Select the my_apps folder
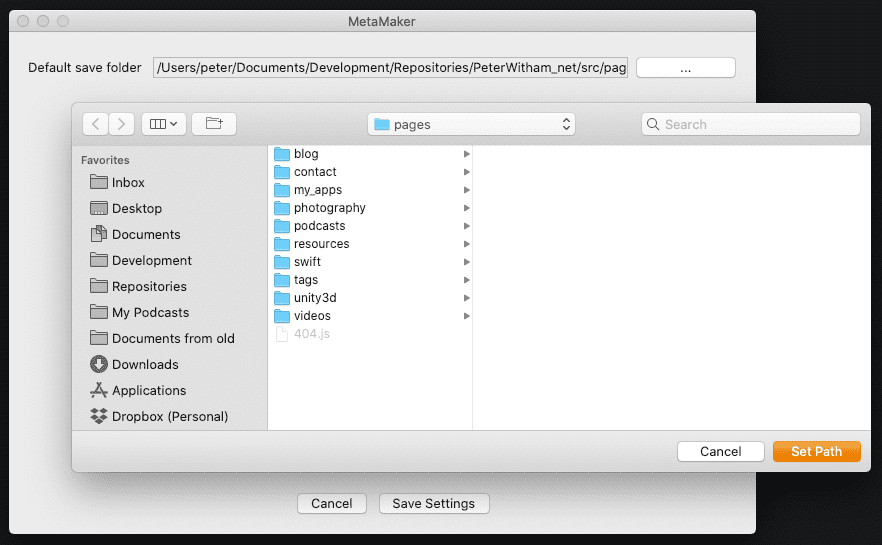The image size is (882, 545). pos(371,190)
